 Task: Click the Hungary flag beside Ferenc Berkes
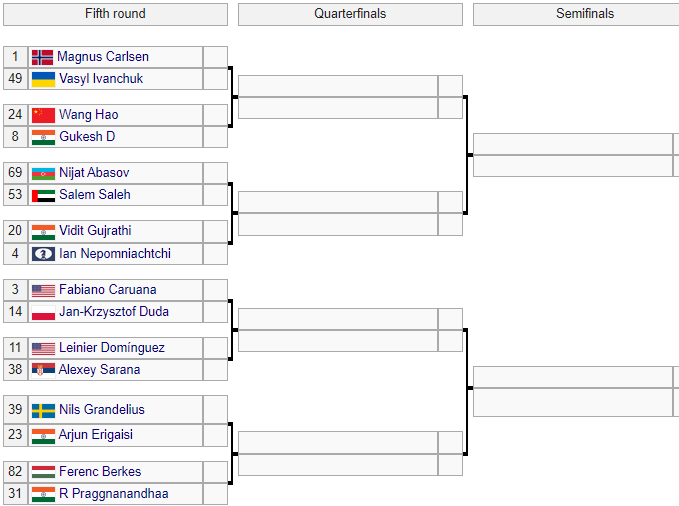click(x=43, y=472)
